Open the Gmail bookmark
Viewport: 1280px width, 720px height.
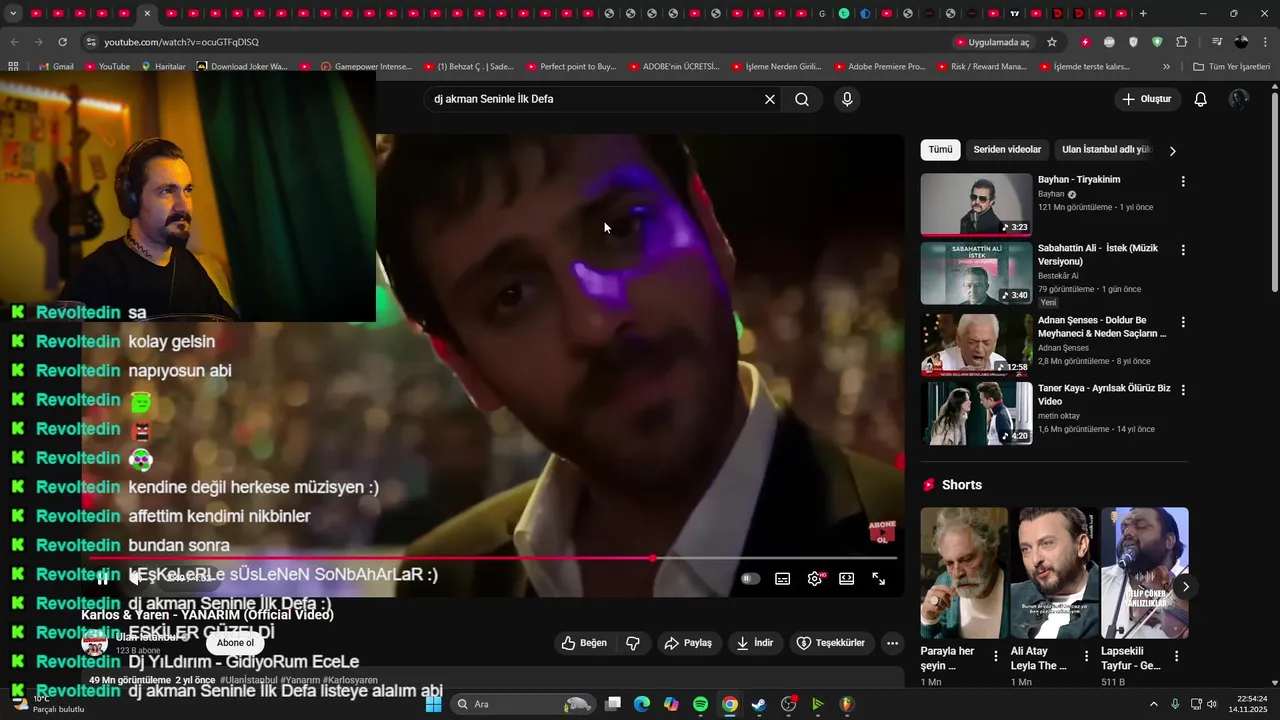[x=56, y=67]
